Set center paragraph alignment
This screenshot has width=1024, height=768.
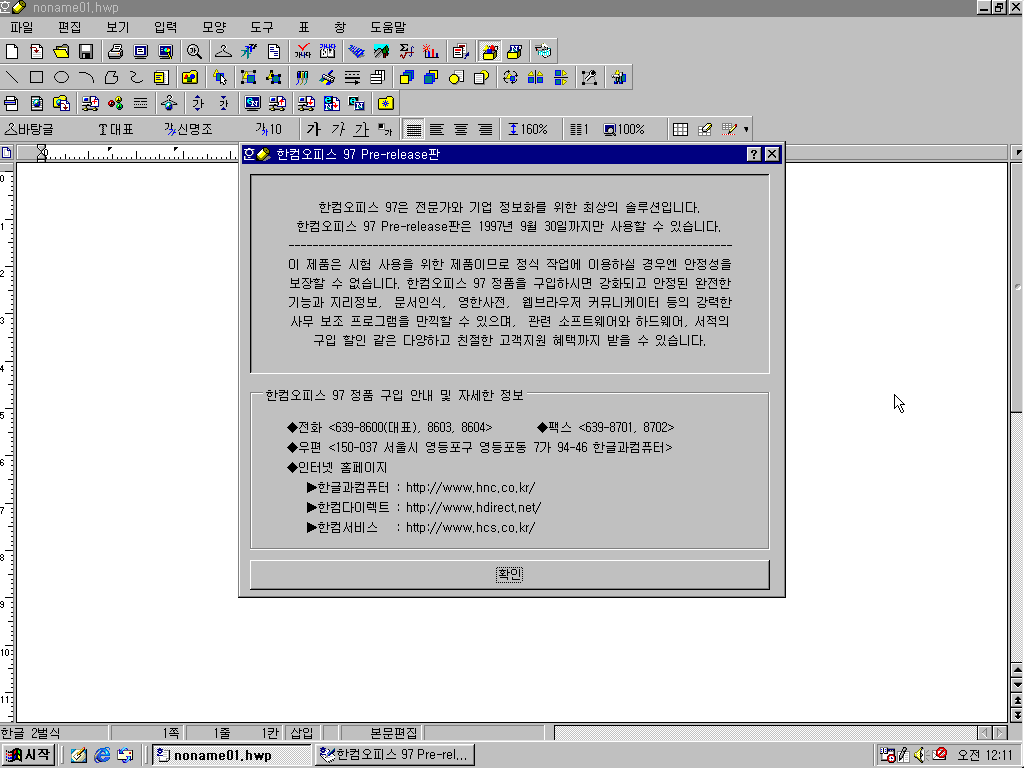[461, 129]
